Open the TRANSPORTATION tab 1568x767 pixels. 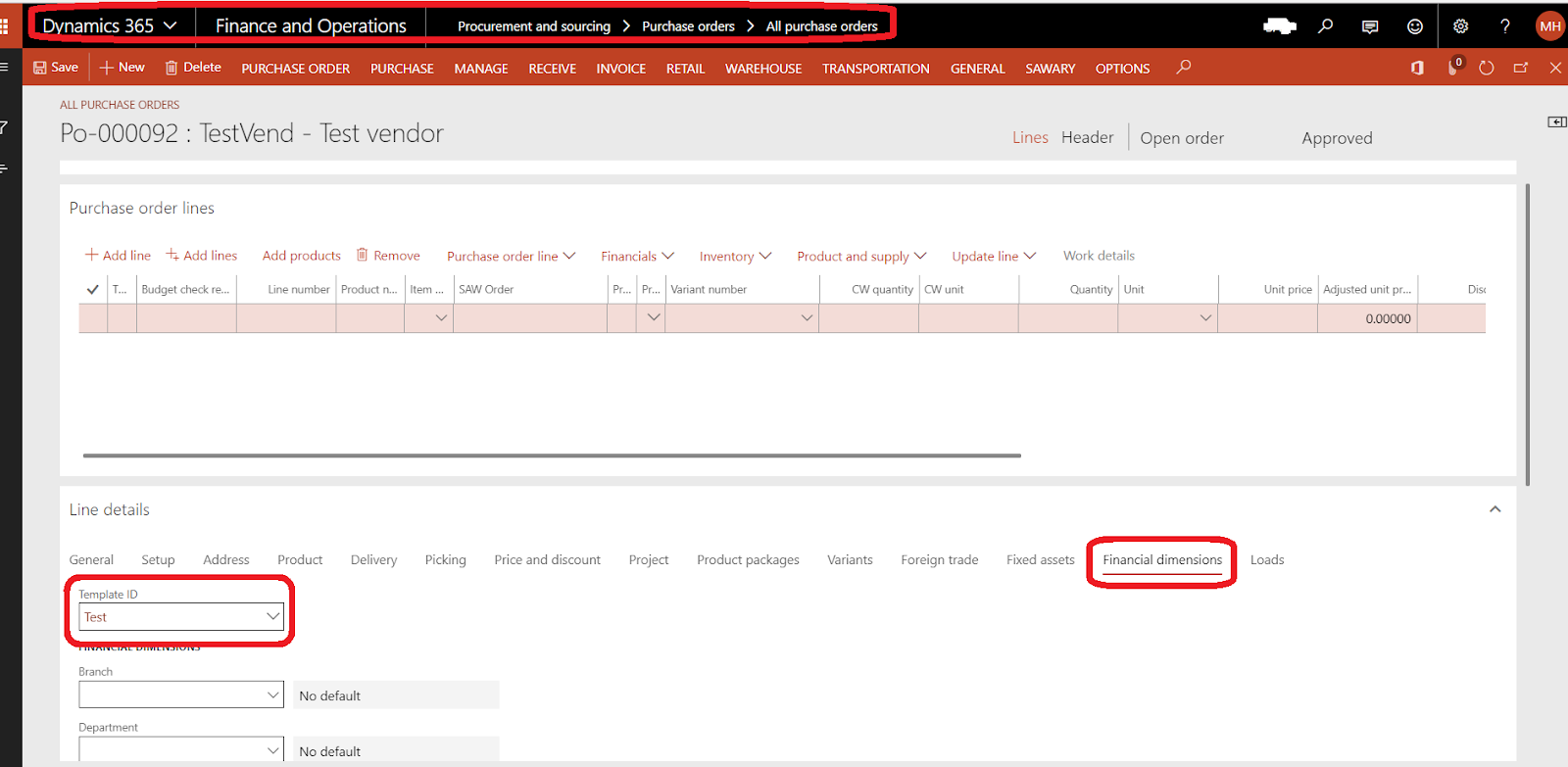tap(876, 69)
